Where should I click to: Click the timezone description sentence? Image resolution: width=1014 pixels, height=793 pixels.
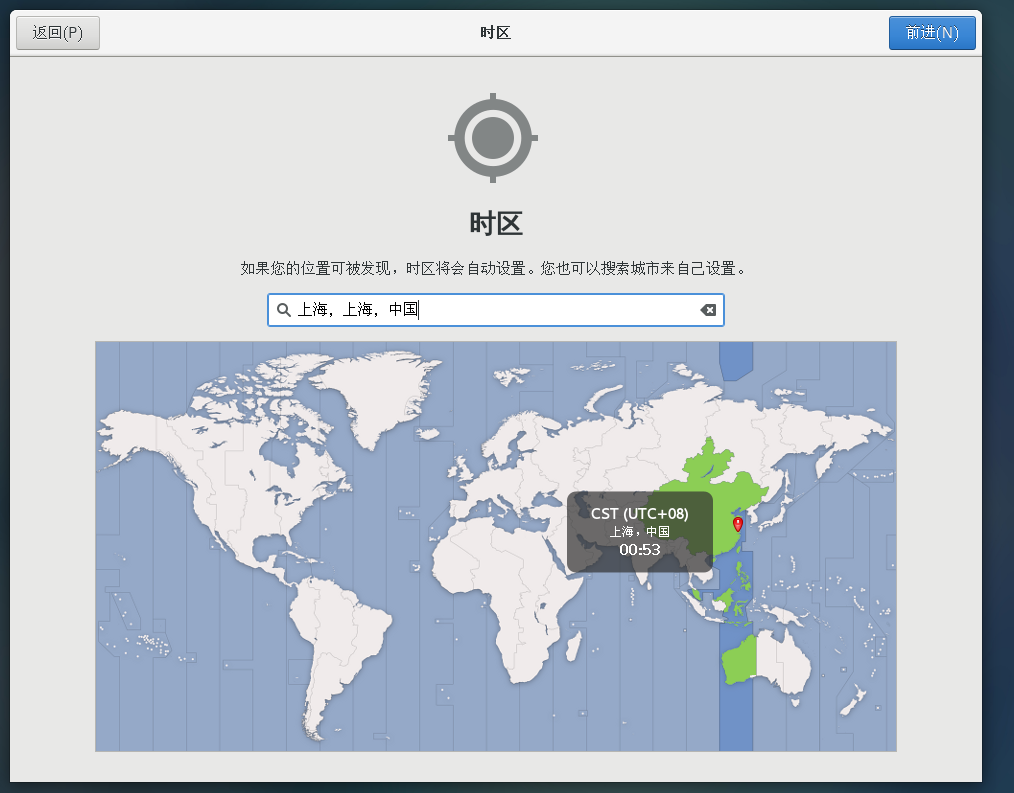[x=495, y=268]
